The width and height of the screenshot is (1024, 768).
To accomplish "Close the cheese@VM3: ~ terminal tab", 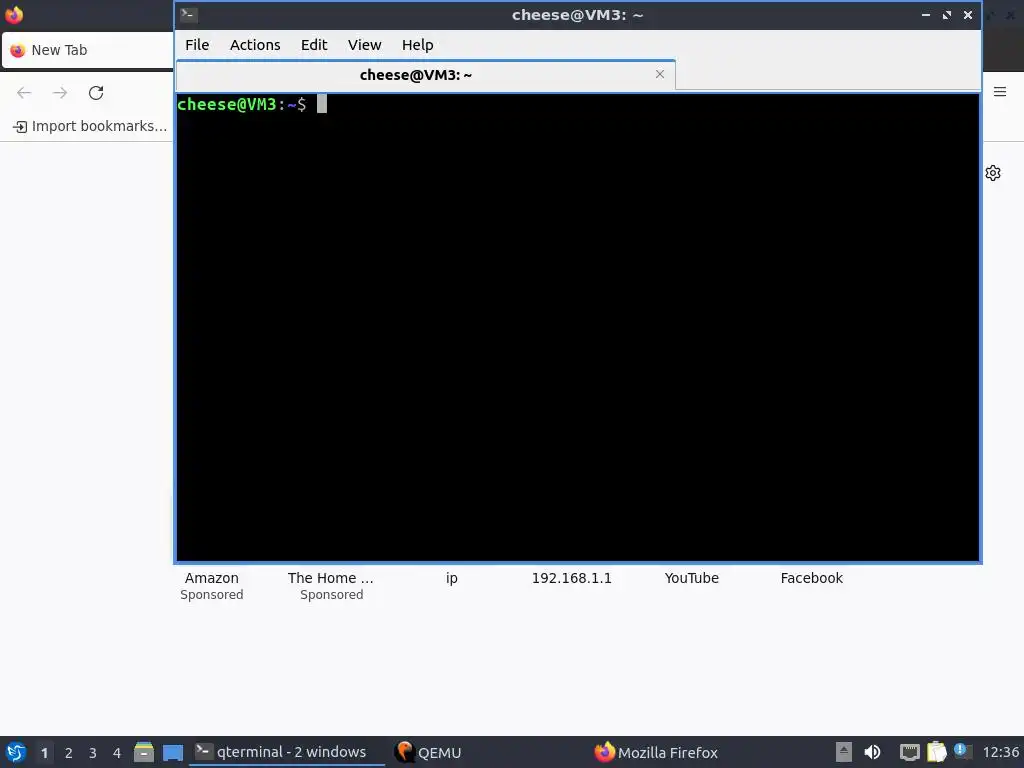I will tap(660, 74).
